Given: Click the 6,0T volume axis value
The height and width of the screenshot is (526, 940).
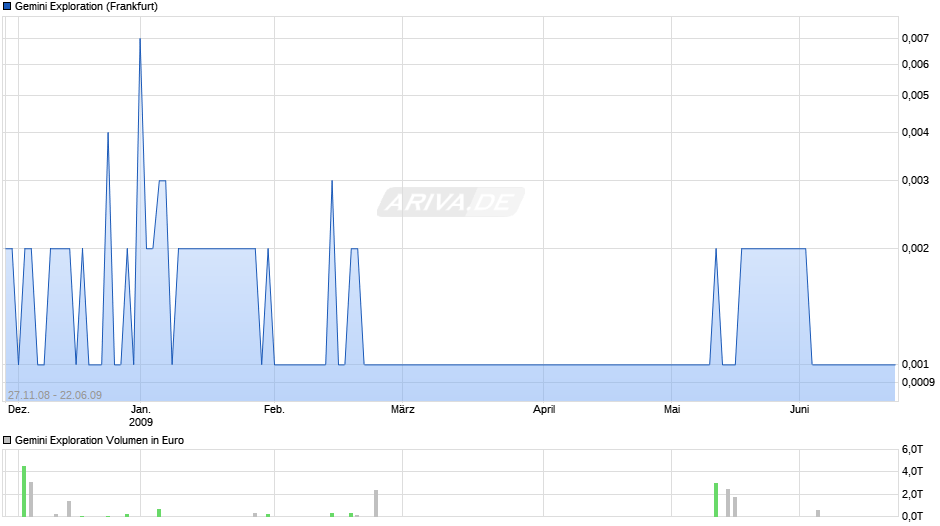Looking at the screenshot, I should [x=912, y=449].
